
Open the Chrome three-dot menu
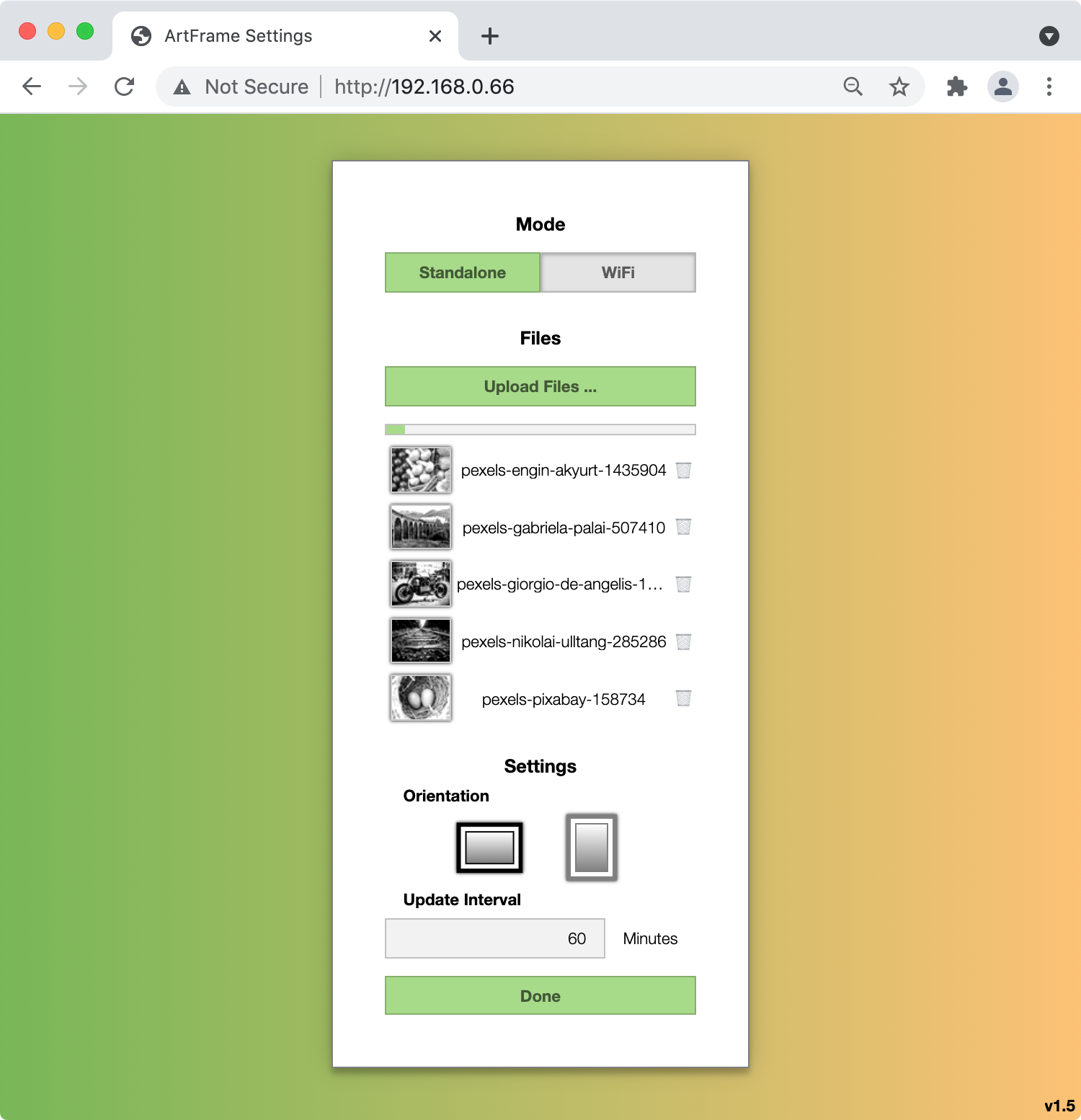click(x=1049, y=87)
